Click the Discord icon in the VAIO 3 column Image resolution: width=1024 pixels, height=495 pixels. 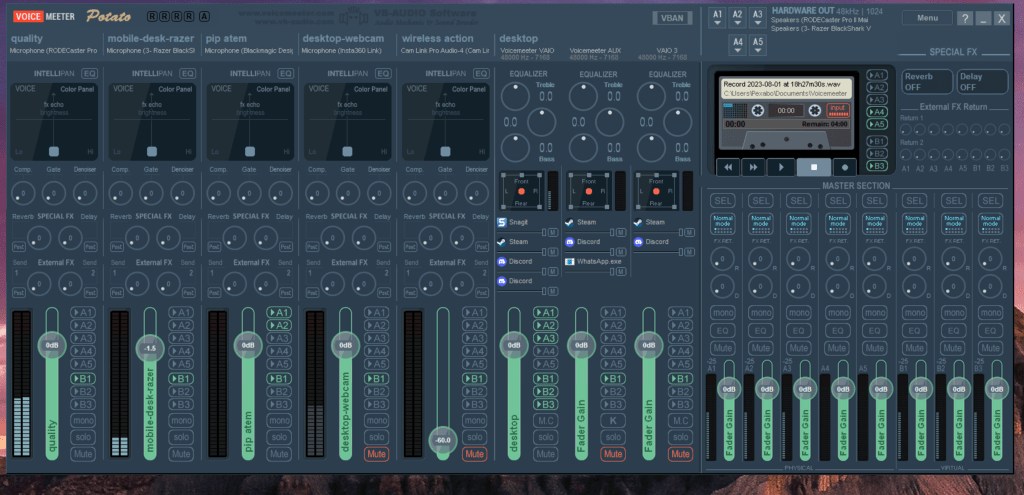tap(638, 242)
